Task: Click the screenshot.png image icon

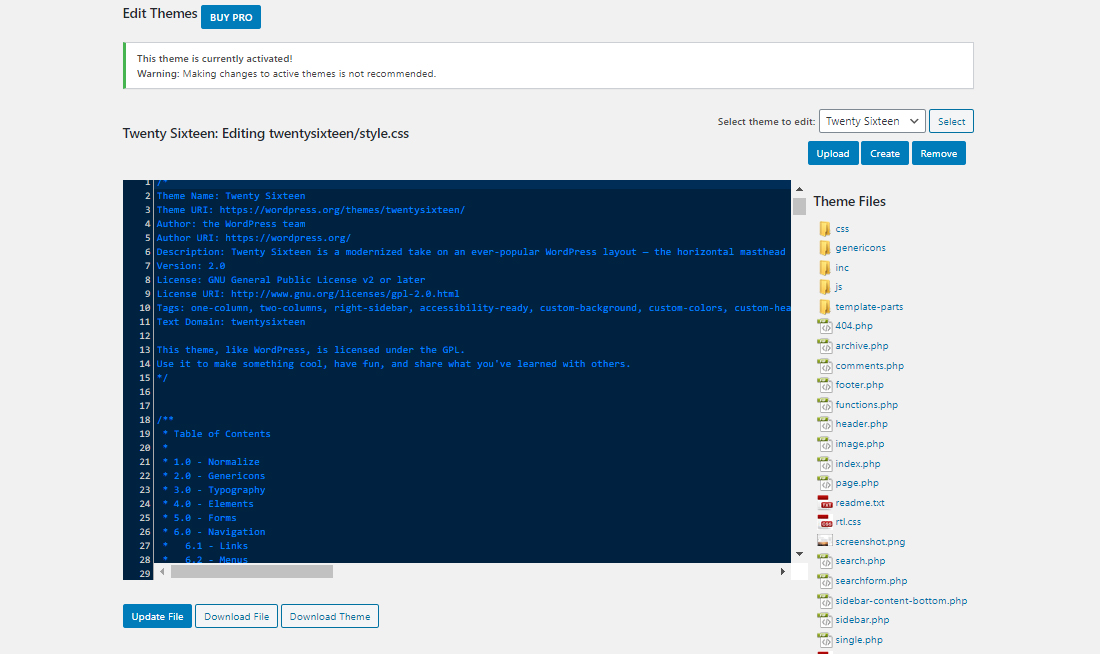Action: point(825,541)
